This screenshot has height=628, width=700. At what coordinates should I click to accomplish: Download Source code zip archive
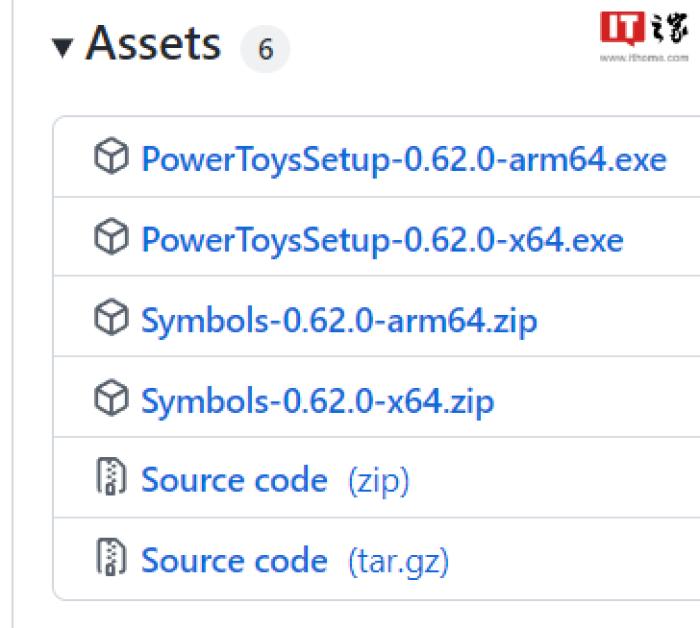pyautogui.click(x=275, y=480)
